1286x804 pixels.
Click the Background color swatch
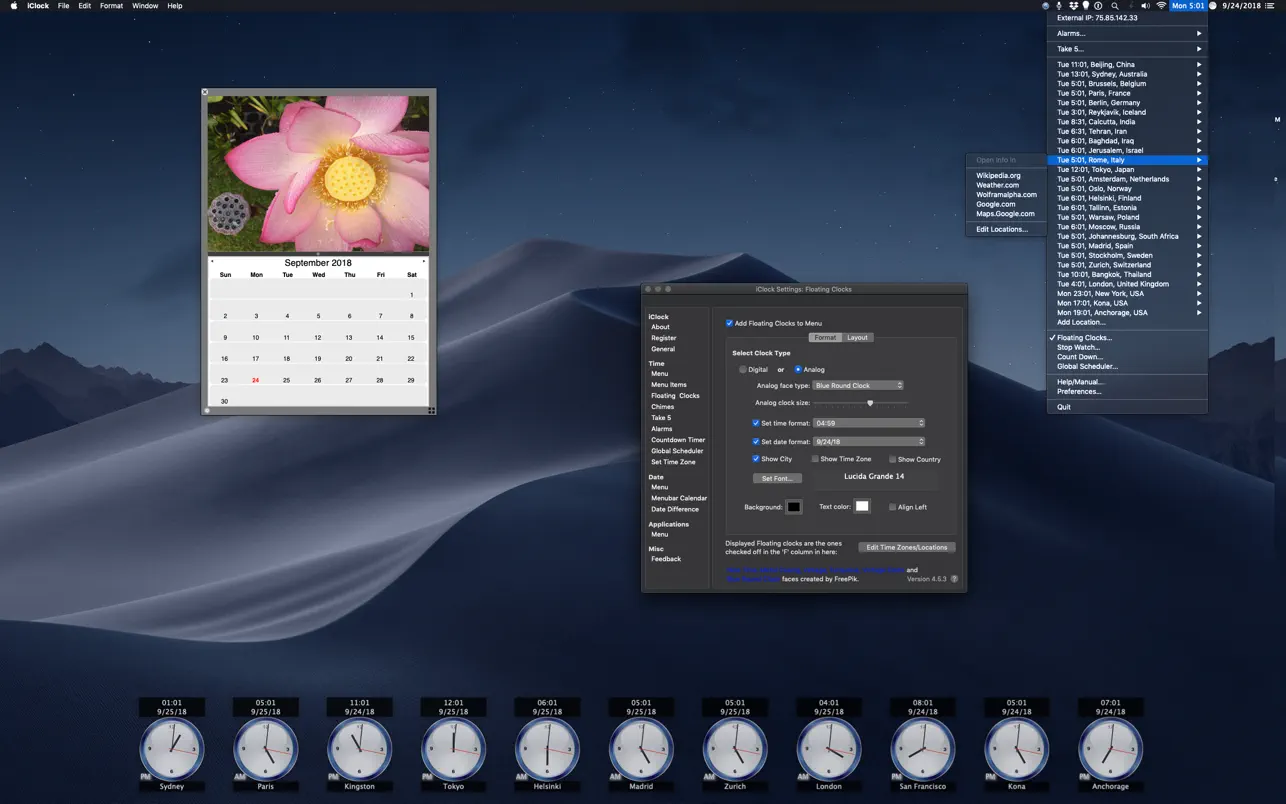[793, 507]
